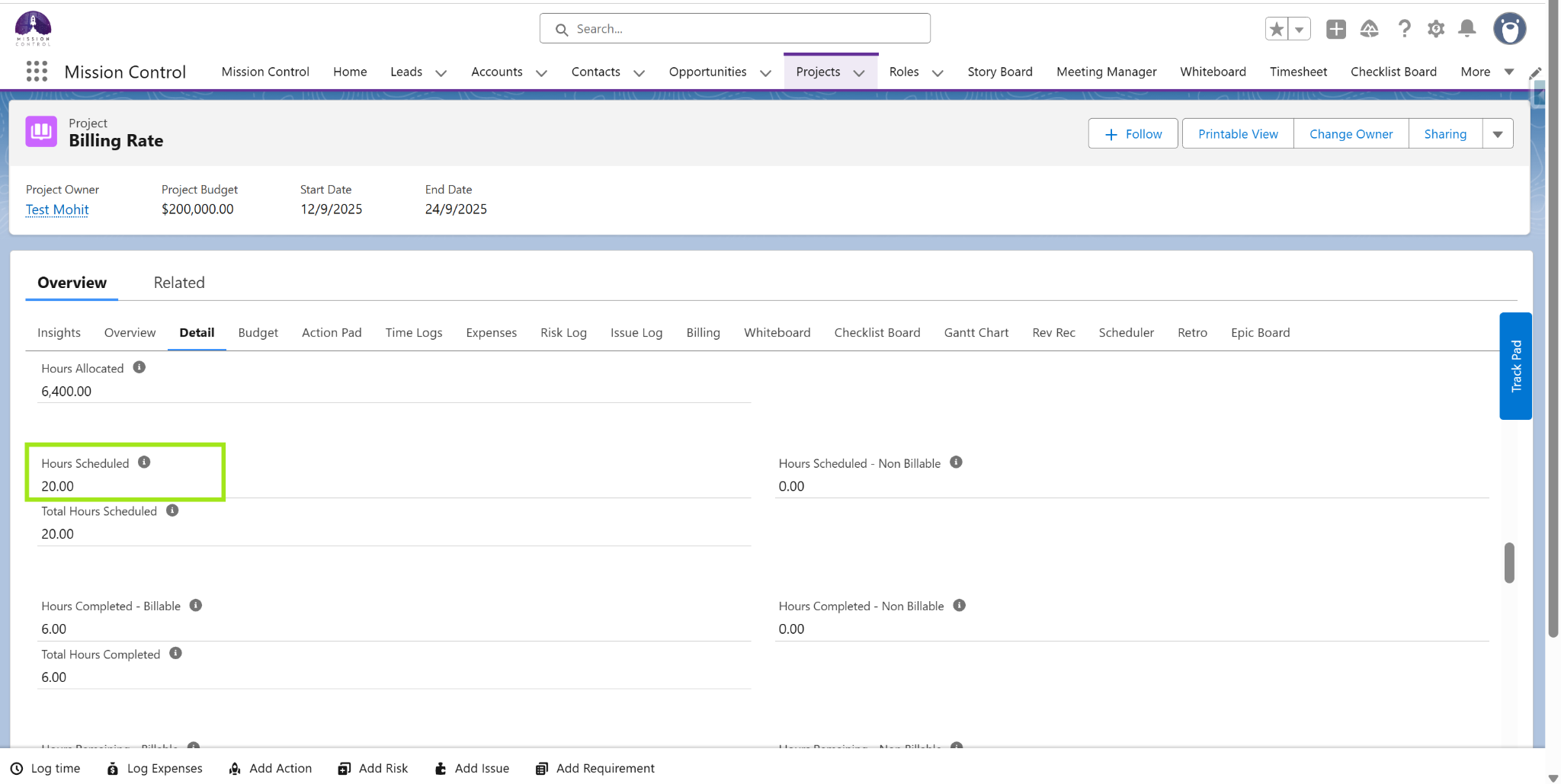Show info for Hours Completed - Billable

tap(196, 606)
